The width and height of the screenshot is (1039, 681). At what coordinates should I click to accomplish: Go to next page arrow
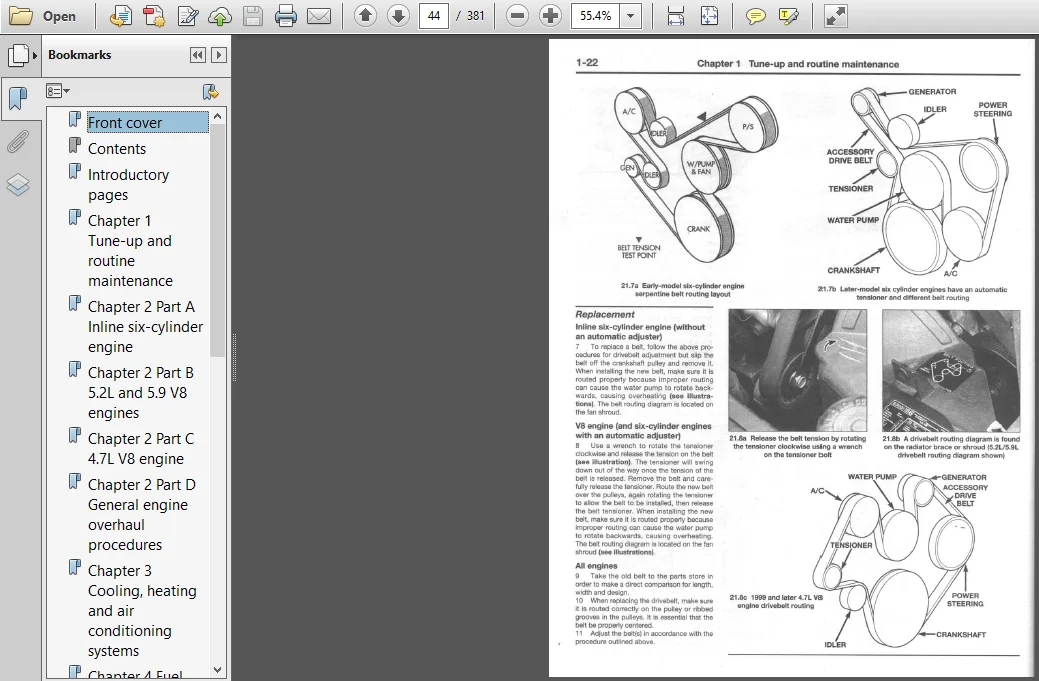point(398,15)
